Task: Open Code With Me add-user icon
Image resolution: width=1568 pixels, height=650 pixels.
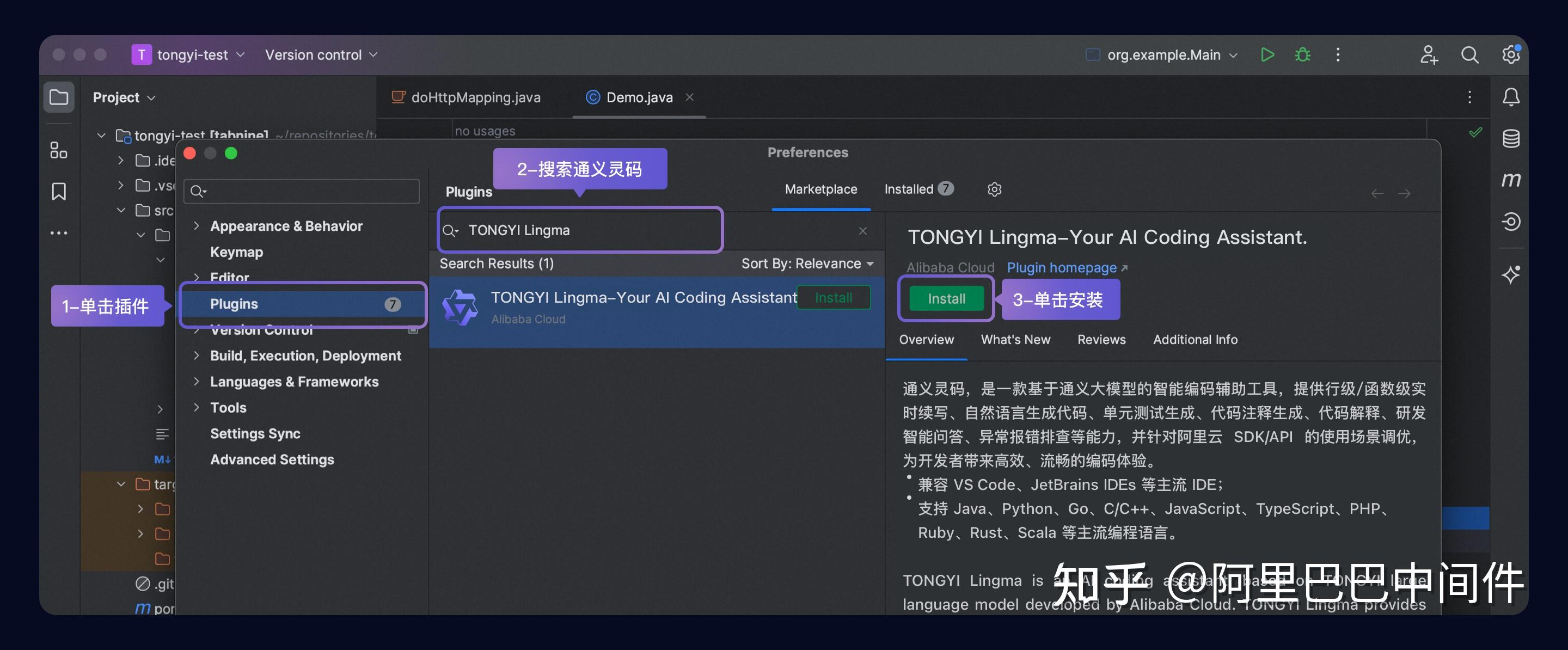Action: [1429, 55]
